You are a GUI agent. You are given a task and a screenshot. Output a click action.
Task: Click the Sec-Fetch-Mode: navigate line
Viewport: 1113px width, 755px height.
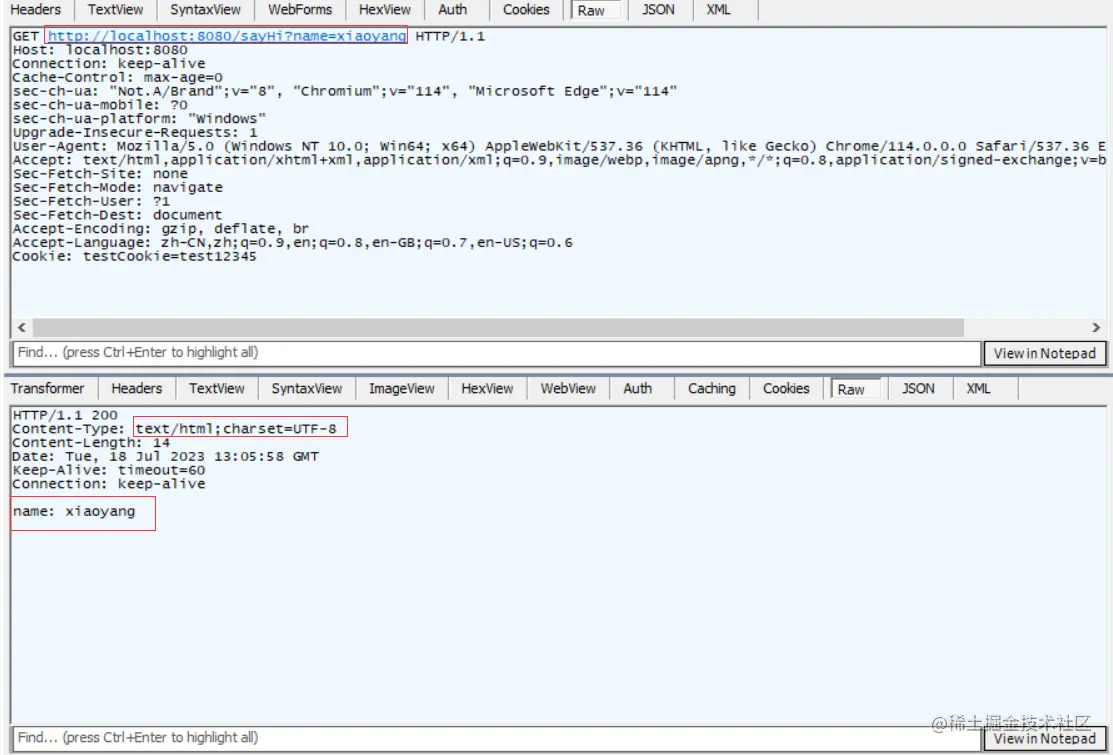click(x=118, y=187)
